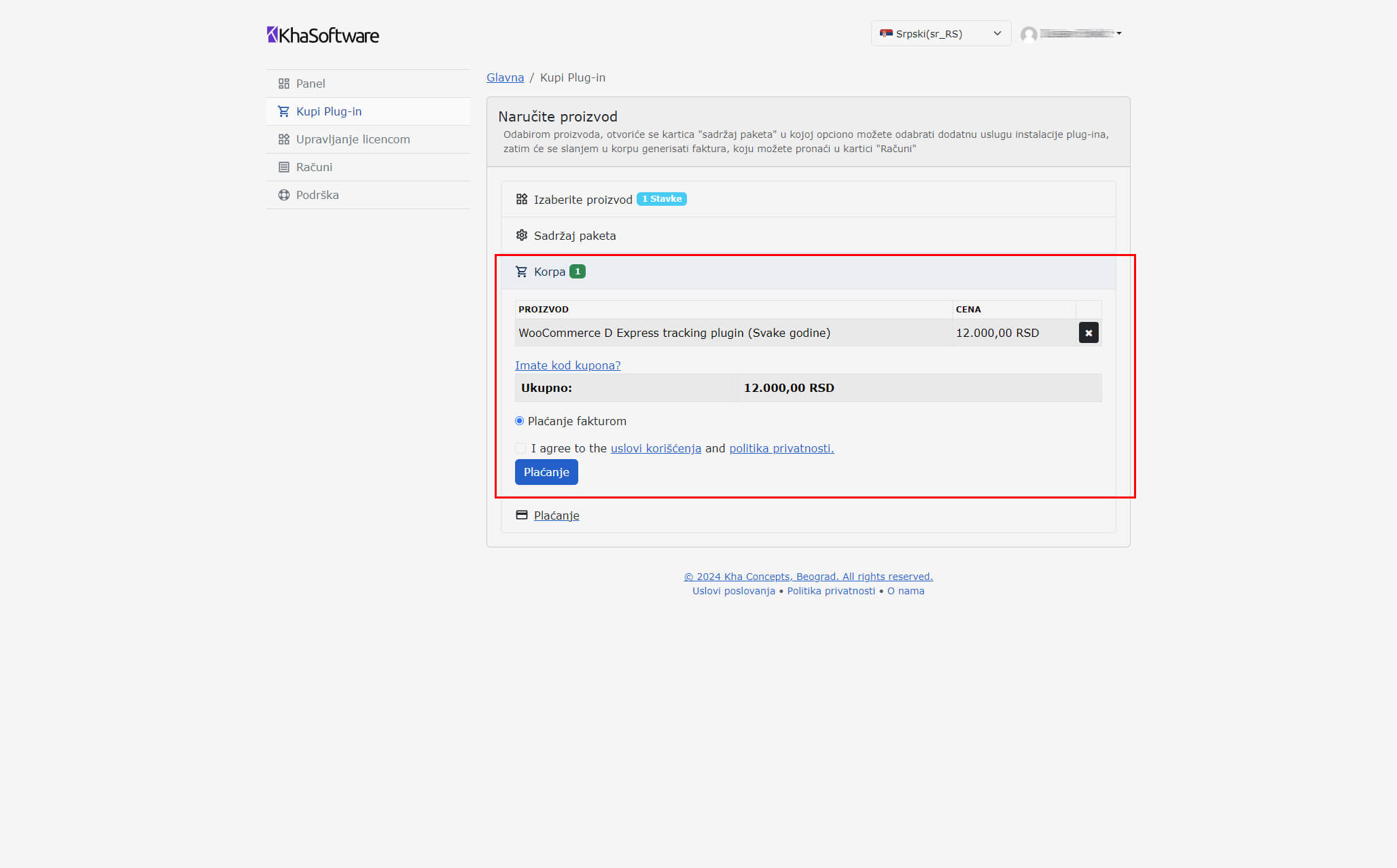Viewport: 1397px width, 868px height.
Task: Click the user avatar icon
Action: tap(1029, 34)
